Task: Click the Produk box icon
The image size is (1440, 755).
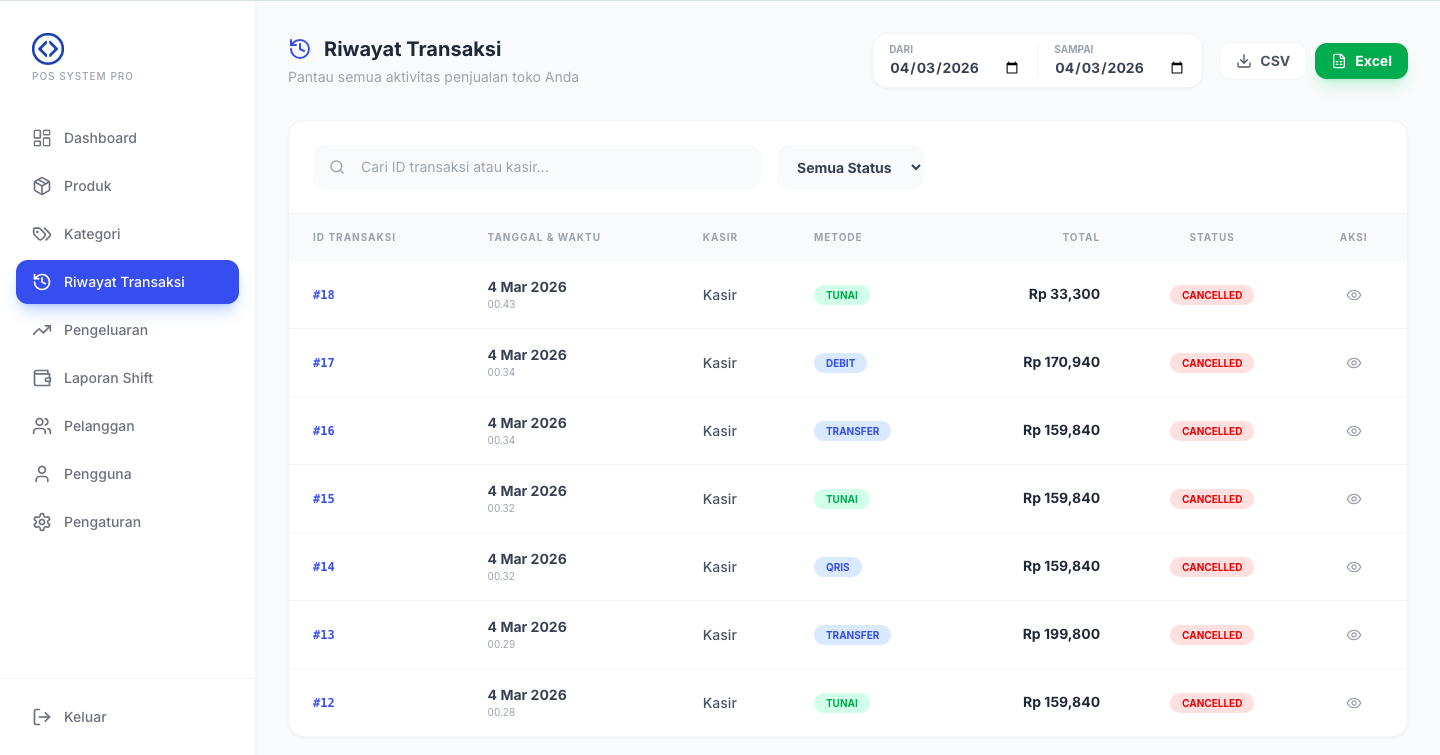Action: click(42, 186)
